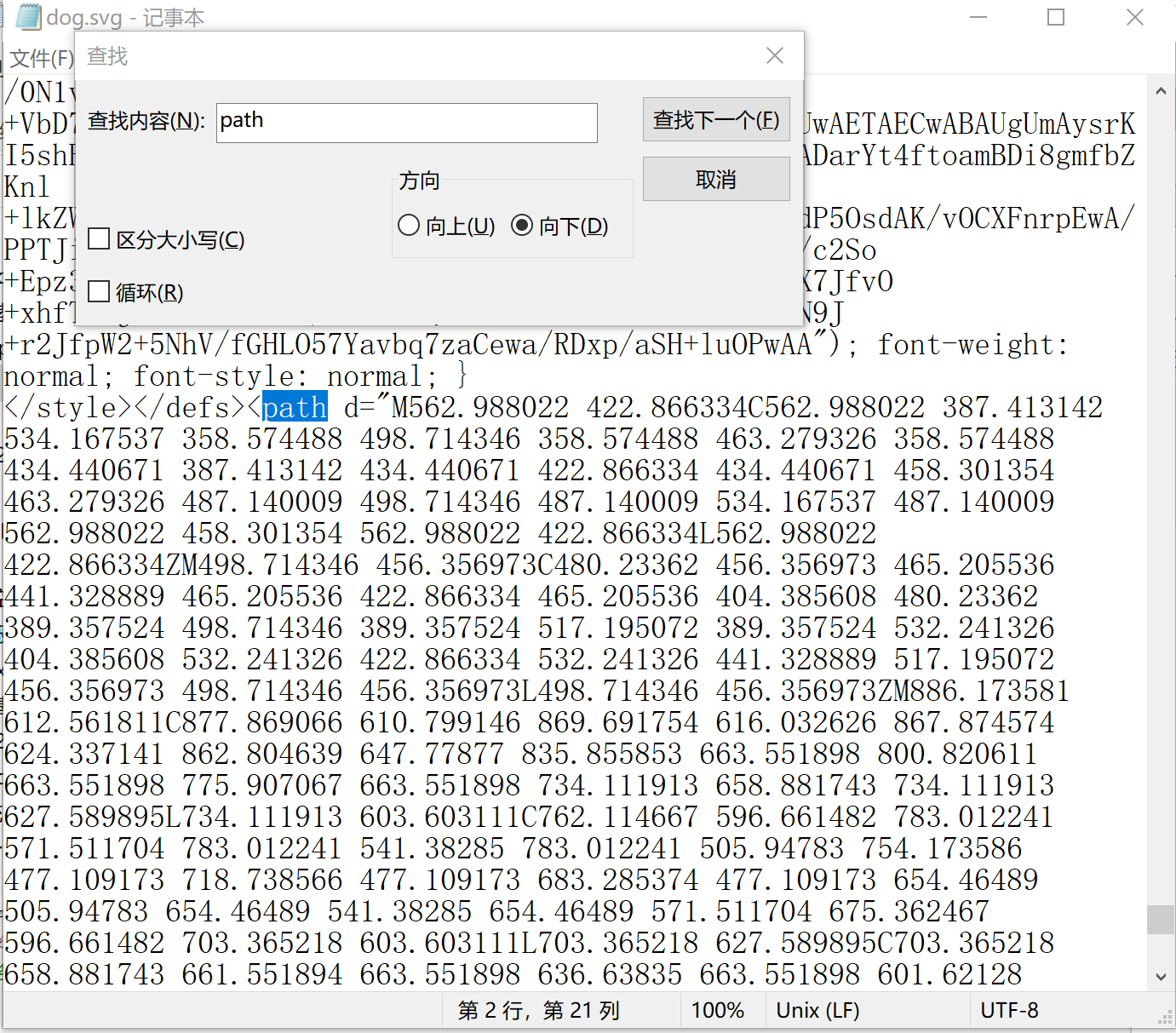Enable the wrap around checkbox
This screenshot has height=1033, width=1176.
coord(99,291)
